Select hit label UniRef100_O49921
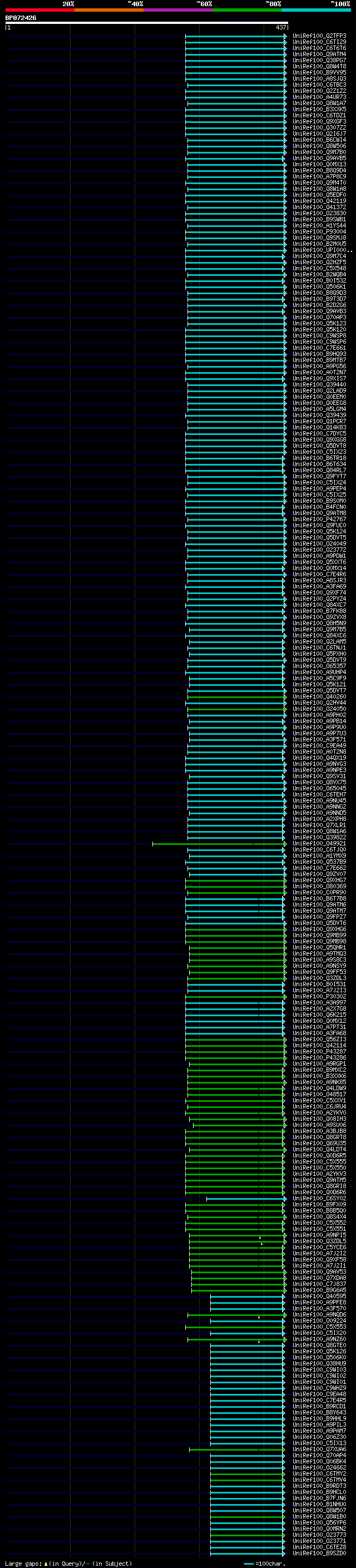 (x=319, y=843)
